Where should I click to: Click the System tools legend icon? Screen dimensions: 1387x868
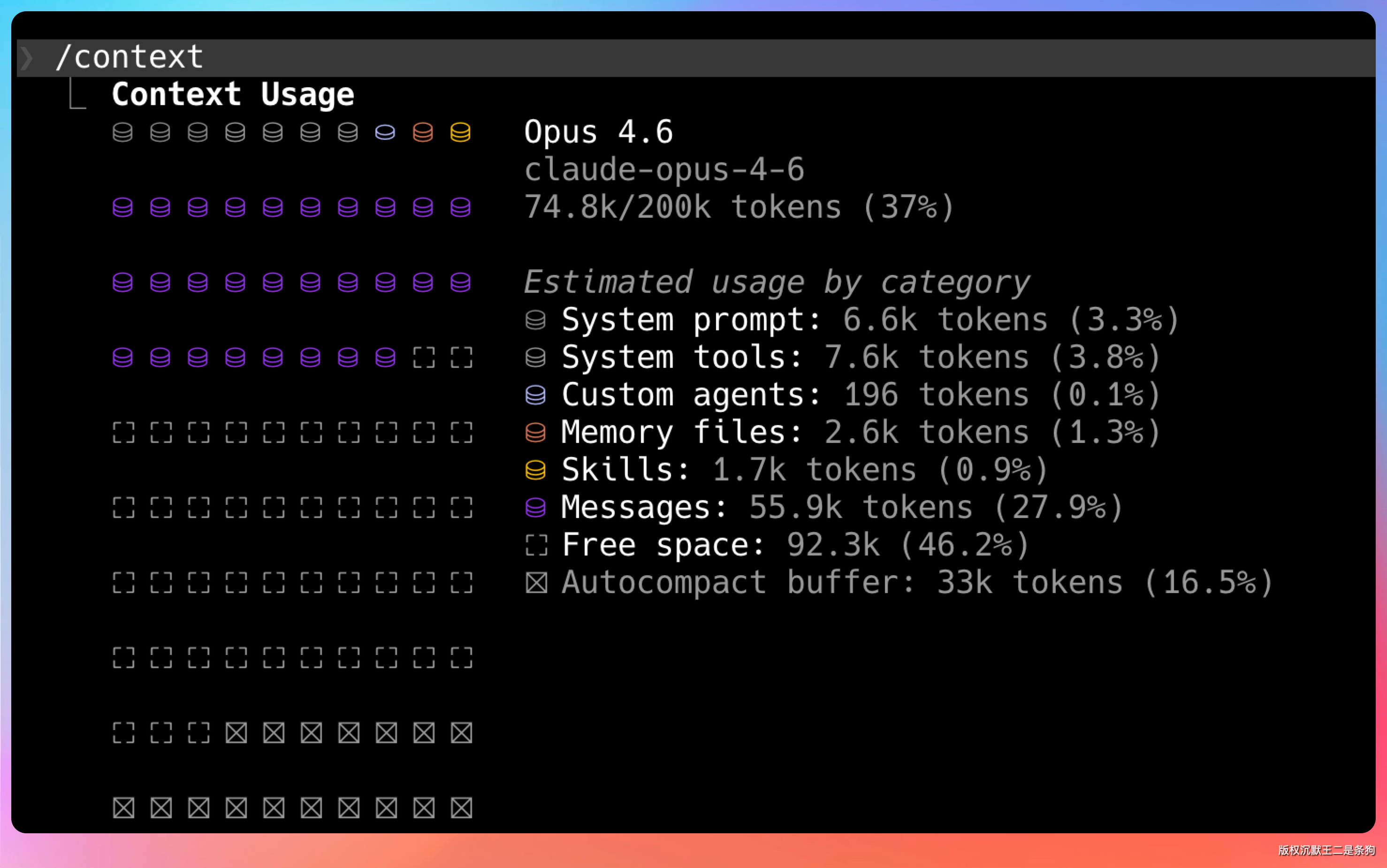point(535,358)
